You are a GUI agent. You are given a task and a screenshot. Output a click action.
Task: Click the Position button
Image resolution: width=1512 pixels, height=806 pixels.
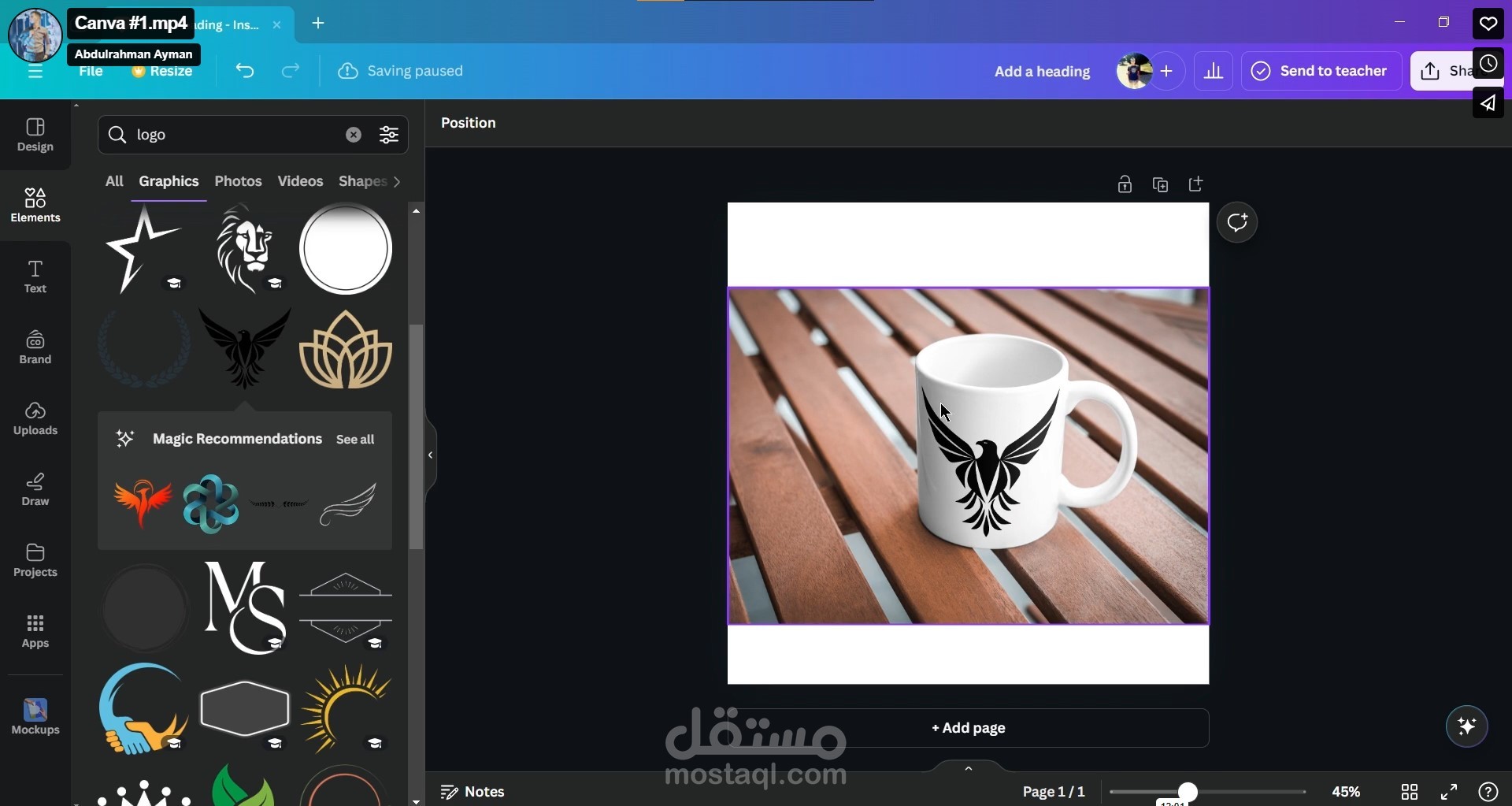tap(469, 123)
